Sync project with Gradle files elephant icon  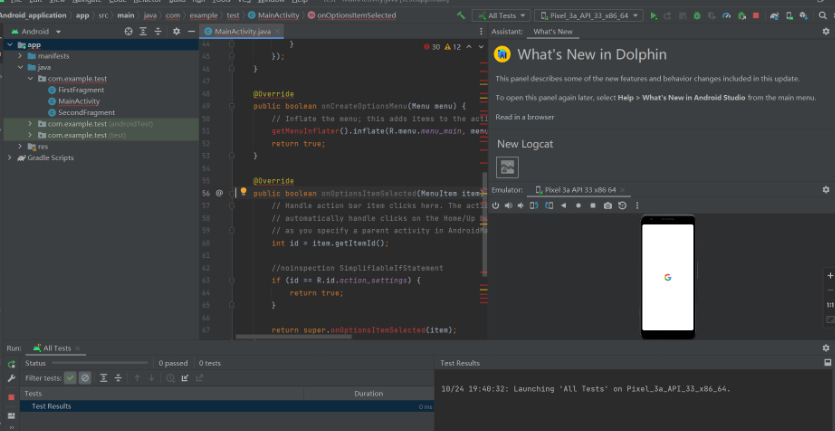[x=774, y=16]
